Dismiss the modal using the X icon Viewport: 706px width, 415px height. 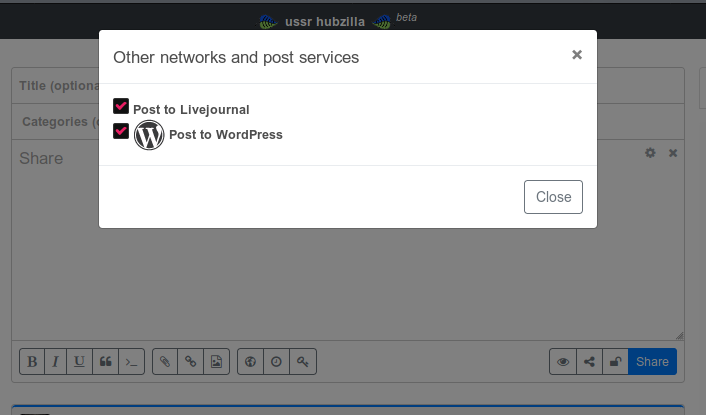point(577,54)
